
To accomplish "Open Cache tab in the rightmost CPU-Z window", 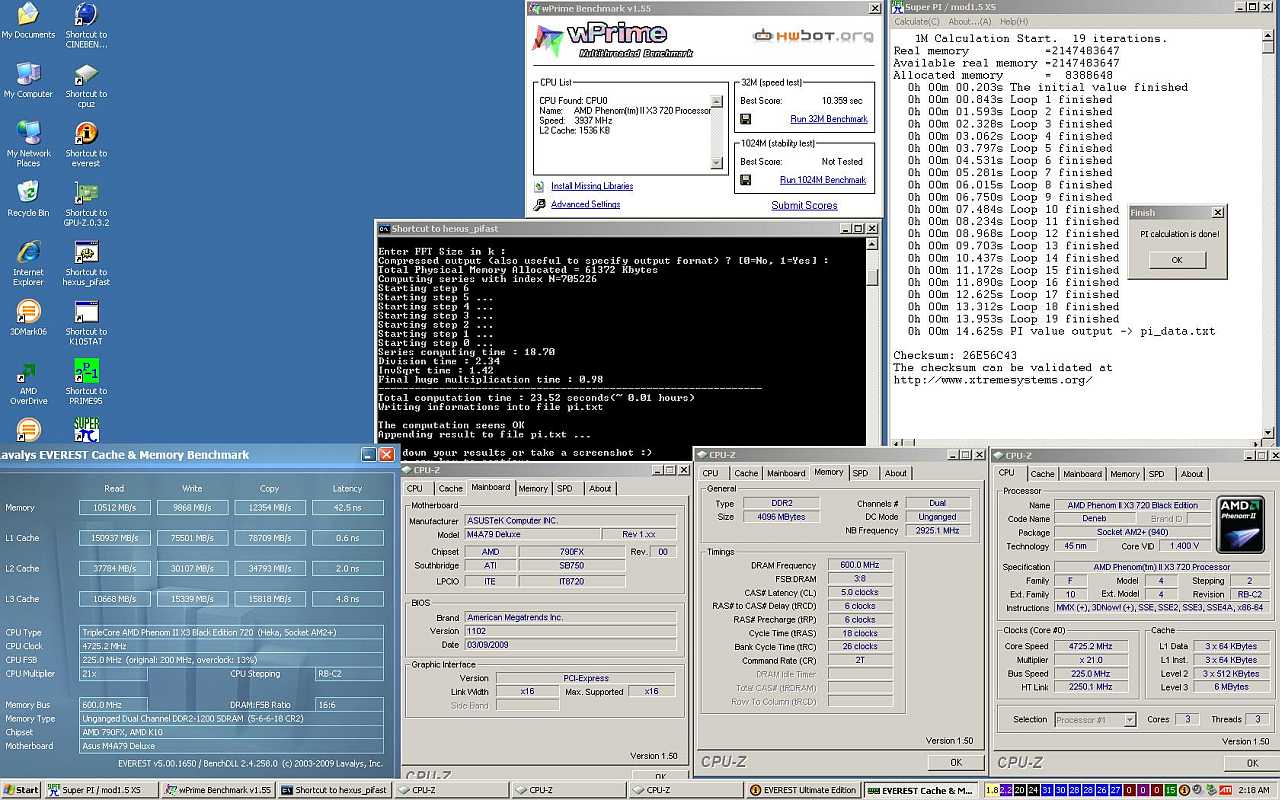I will tap(1043, 474).
